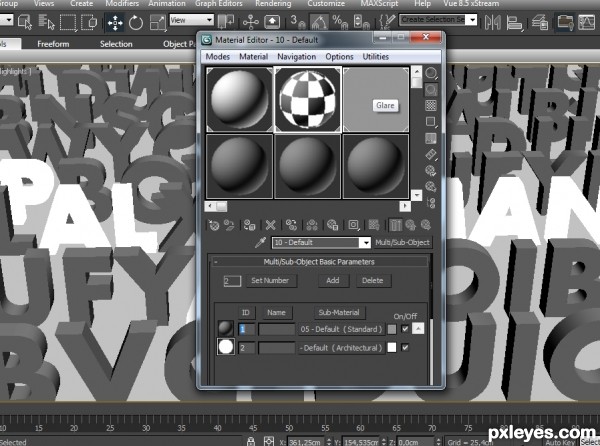
Task: Click sample slots scroll down arrow
Action: 416,195
